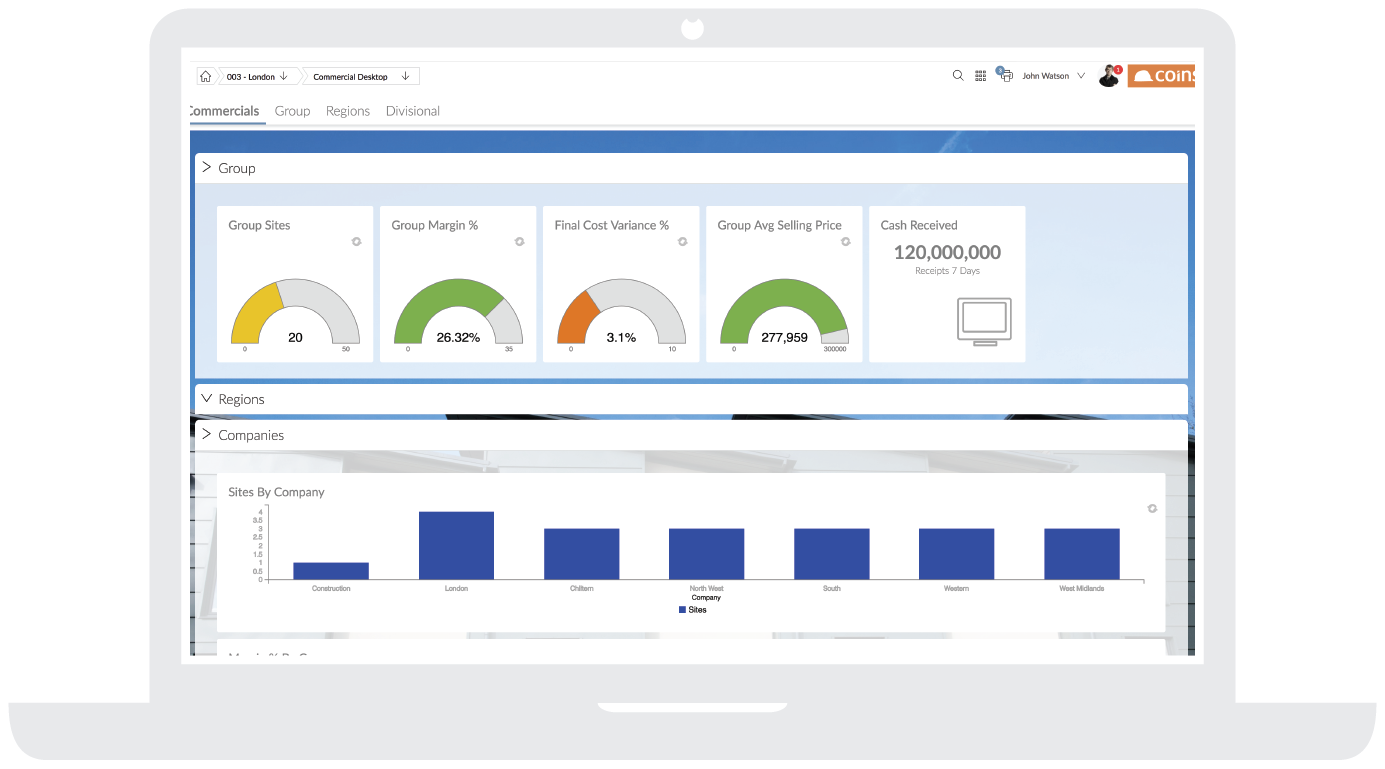
Task: Toggle the Companies section chevron
Action: pos(207,435)
